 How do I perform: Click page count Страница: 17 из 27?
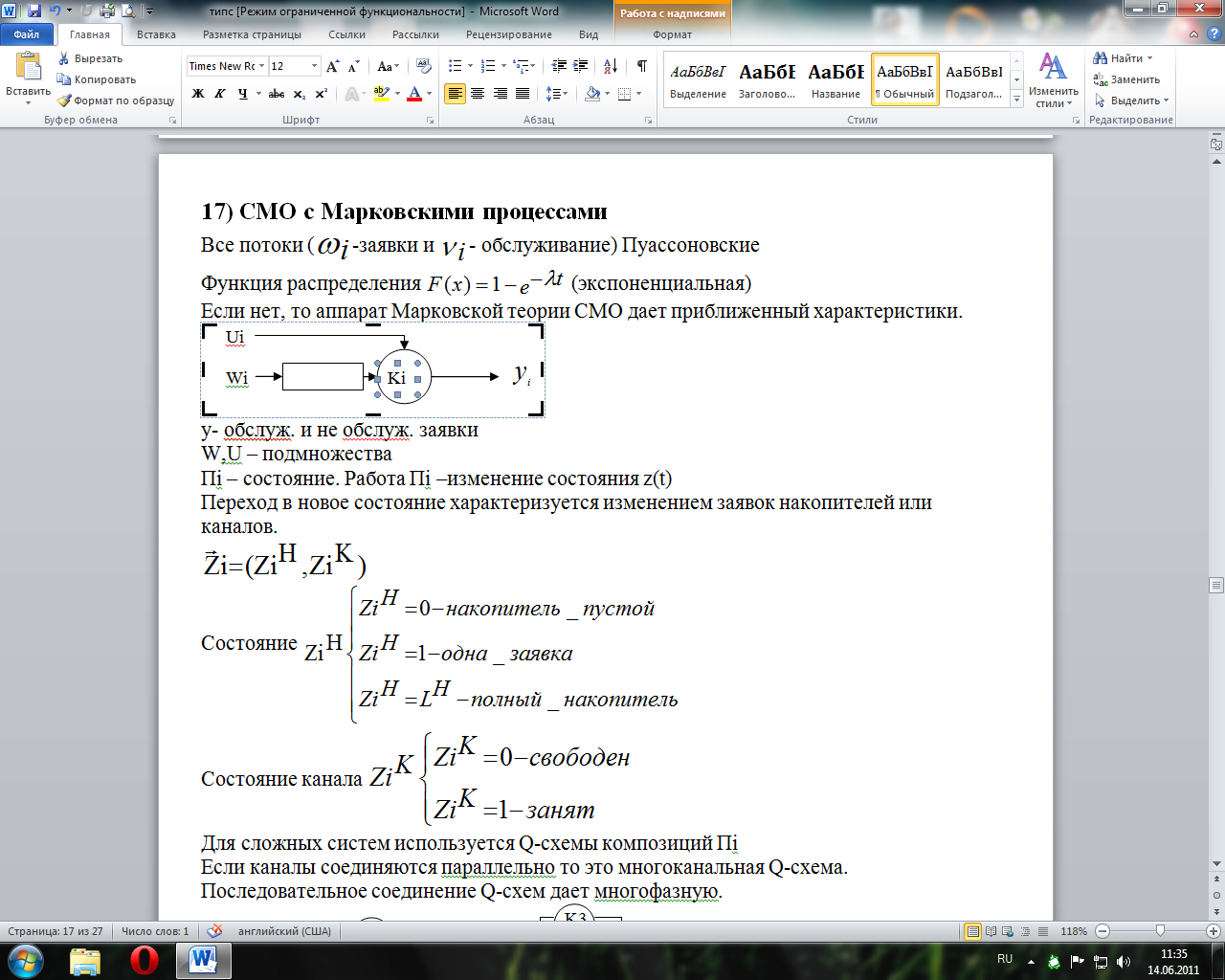tap(56, 931)
